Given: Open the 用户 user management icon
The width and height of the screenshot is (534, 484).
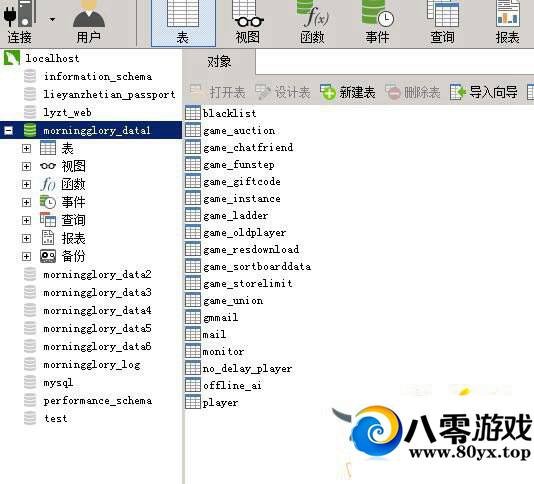Looking at the screenshot, I should pyautogui.click(x=89, y=22).
